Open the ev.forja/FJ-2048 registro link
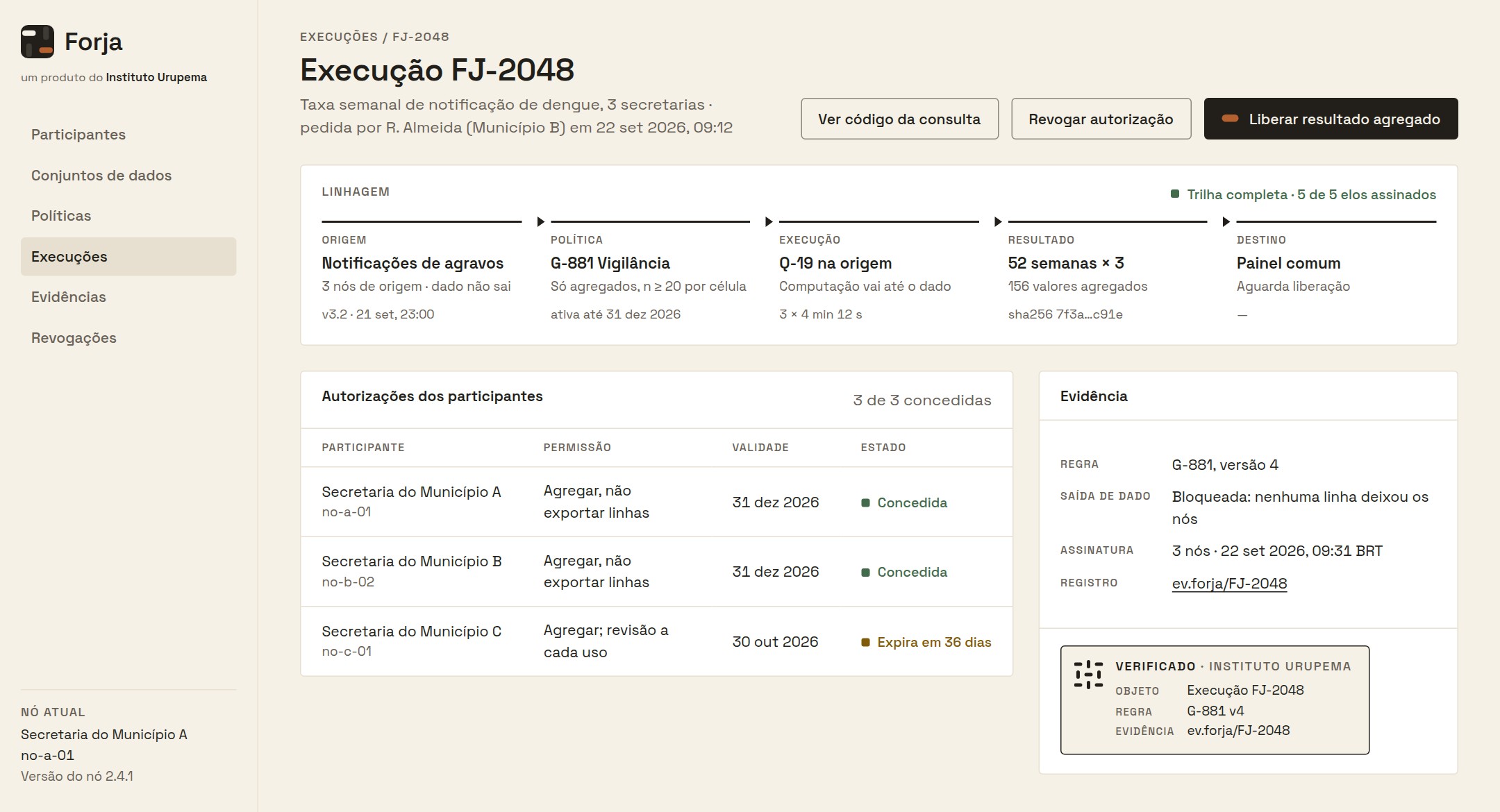The width and height of the screenshot is (1500, 812). point(1229,584)
